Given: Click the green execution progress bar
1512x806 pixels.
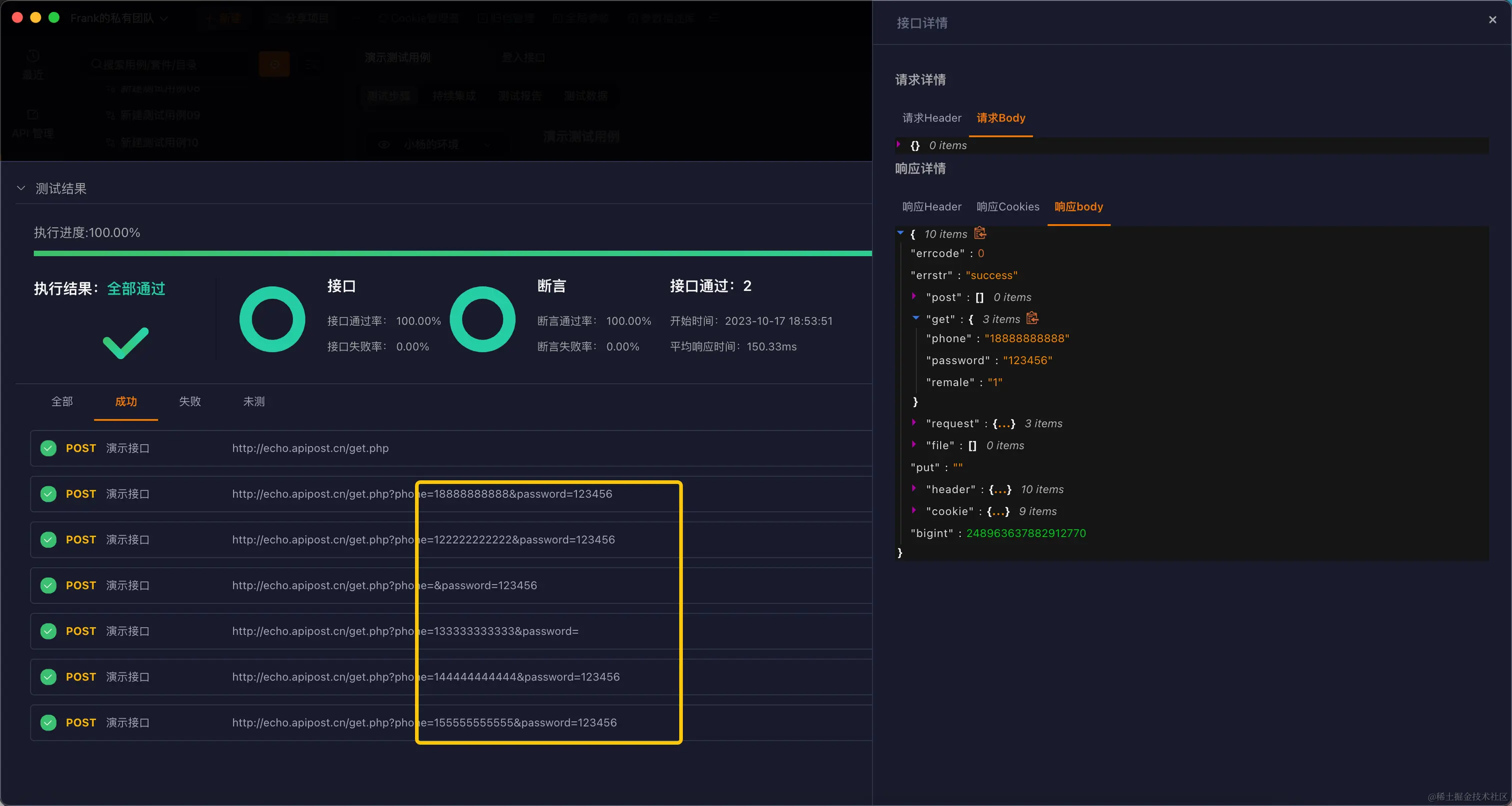Looking at the screenshot, I should coord(452,254).
